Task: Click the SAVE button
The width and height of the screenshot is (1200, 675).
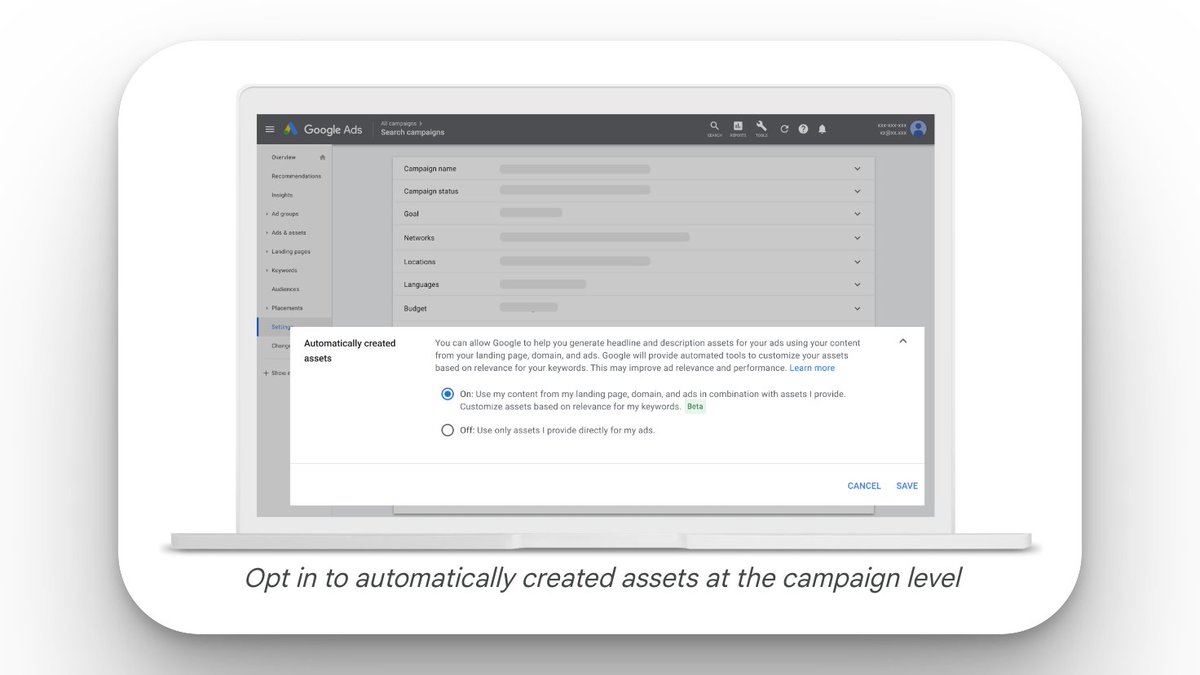Action: 907,486
